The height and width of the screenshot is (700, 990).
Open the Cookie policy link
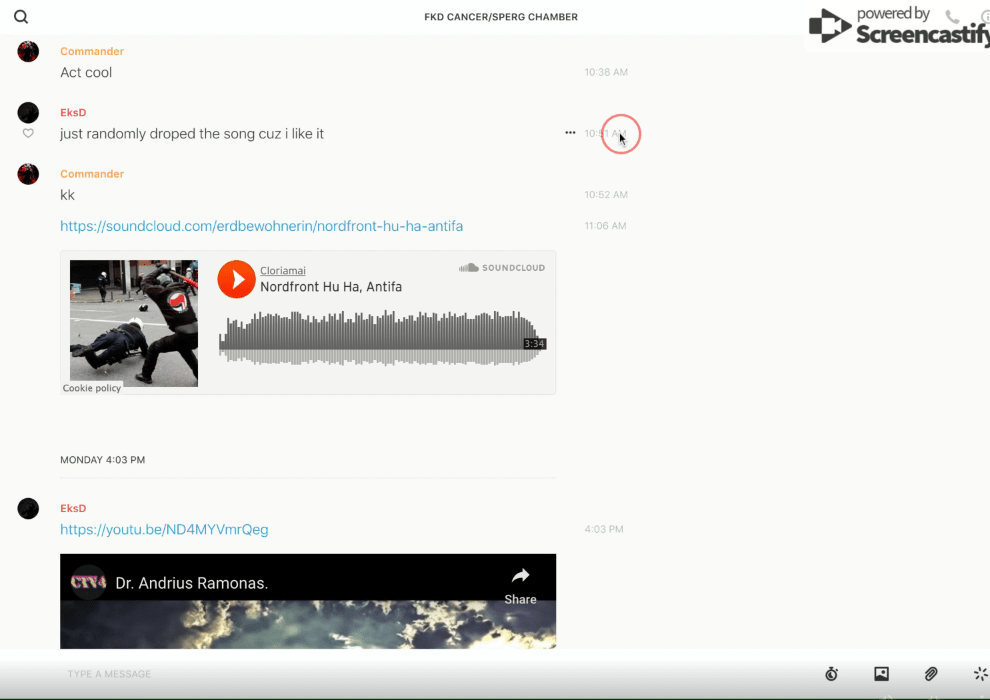[92, 388]
